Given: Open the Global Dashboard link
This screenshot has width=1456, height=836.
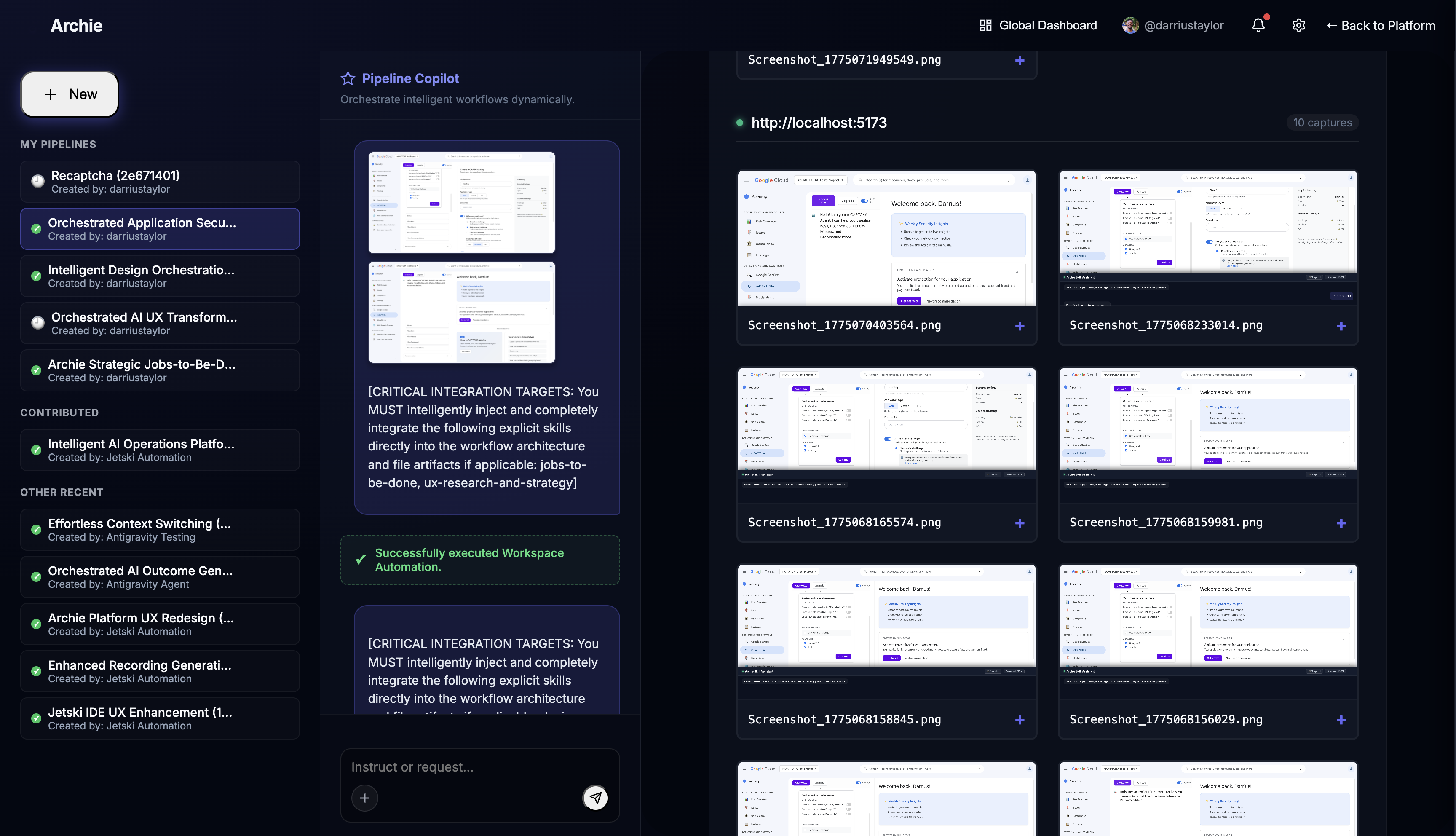Looking at the screenshot, I should (1038, 25).
